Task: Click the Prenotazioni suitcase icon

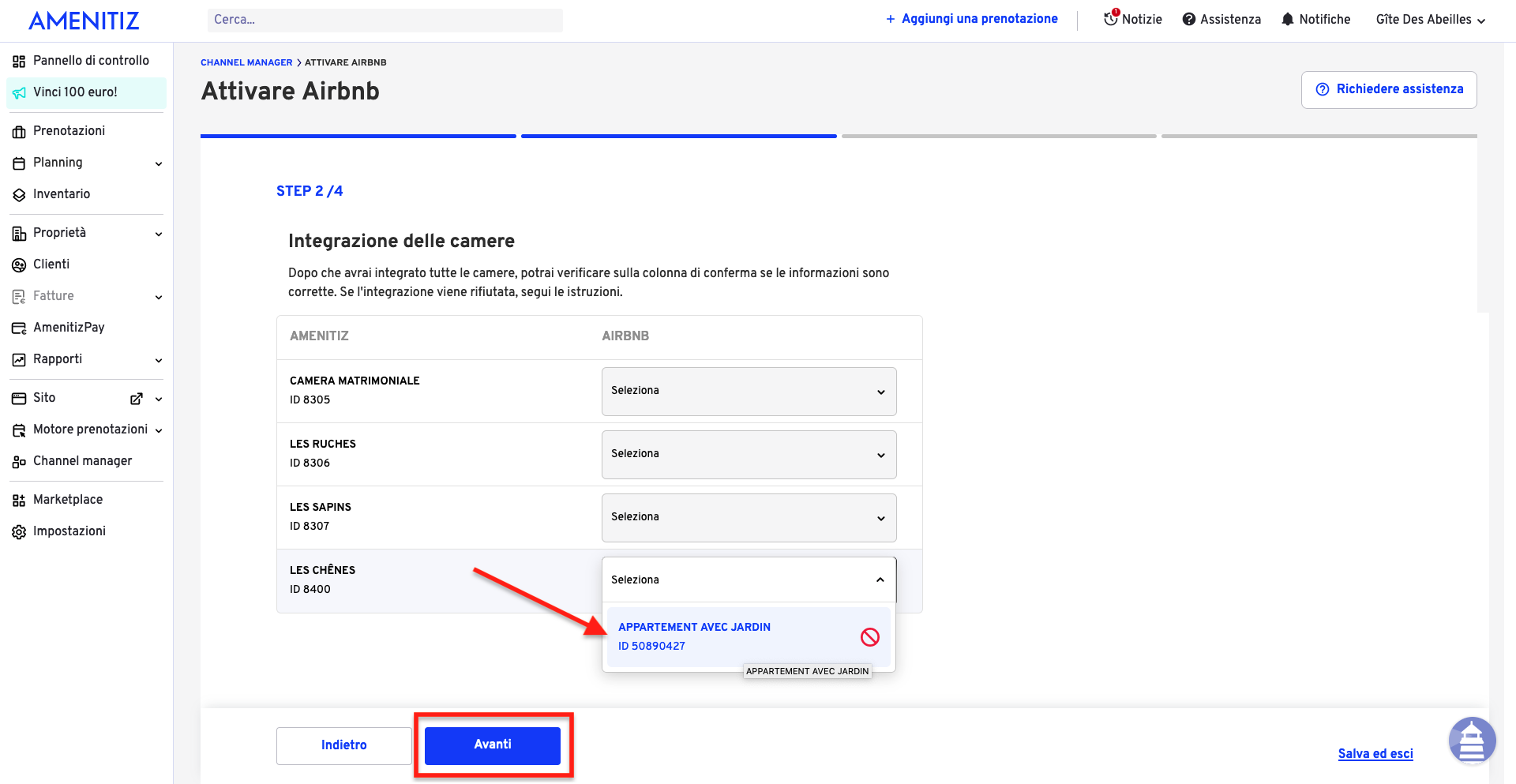Action: coord(19,131)
